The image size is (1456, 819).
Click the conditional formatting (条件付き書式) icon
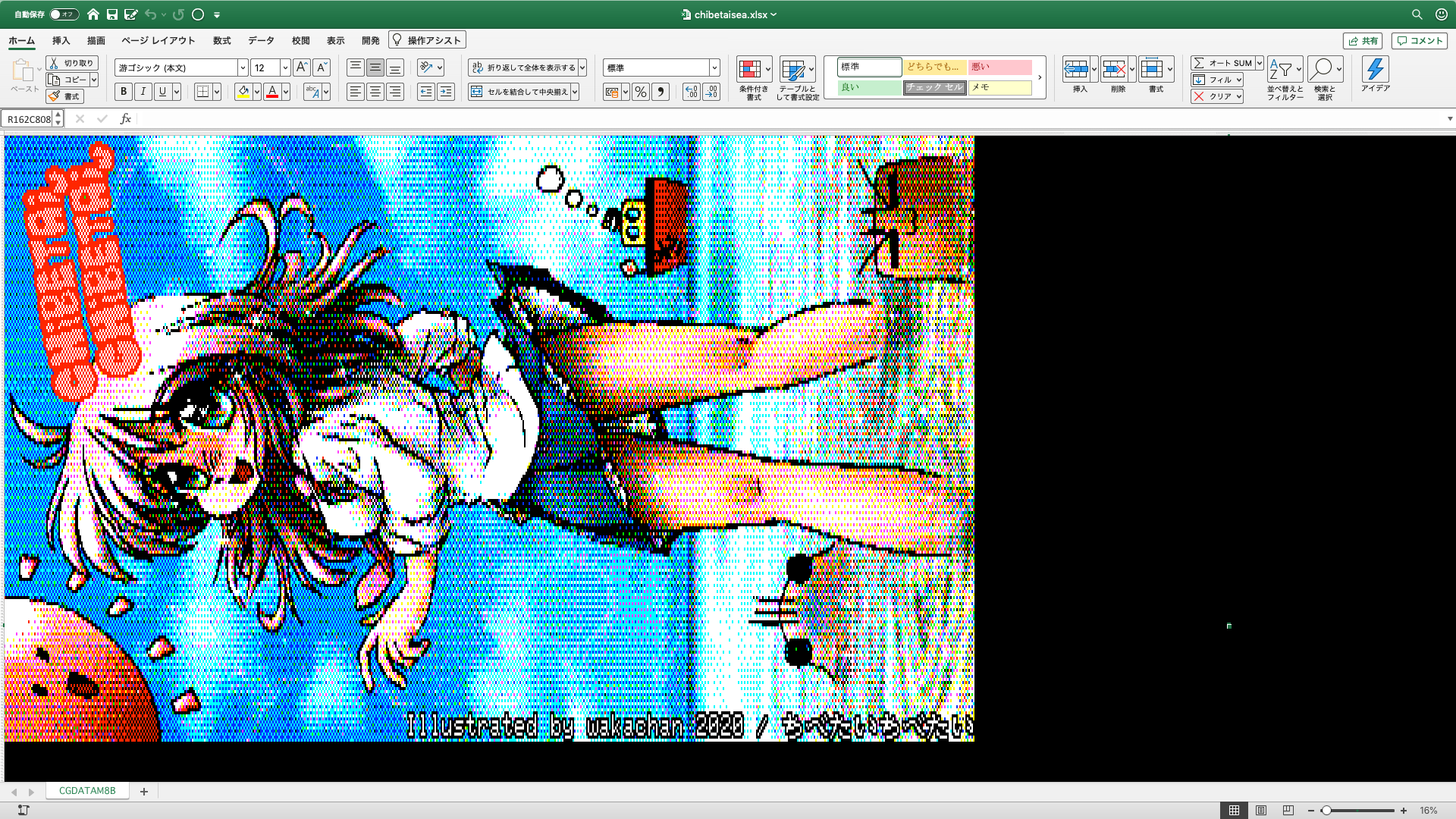[x=750, y=70]
